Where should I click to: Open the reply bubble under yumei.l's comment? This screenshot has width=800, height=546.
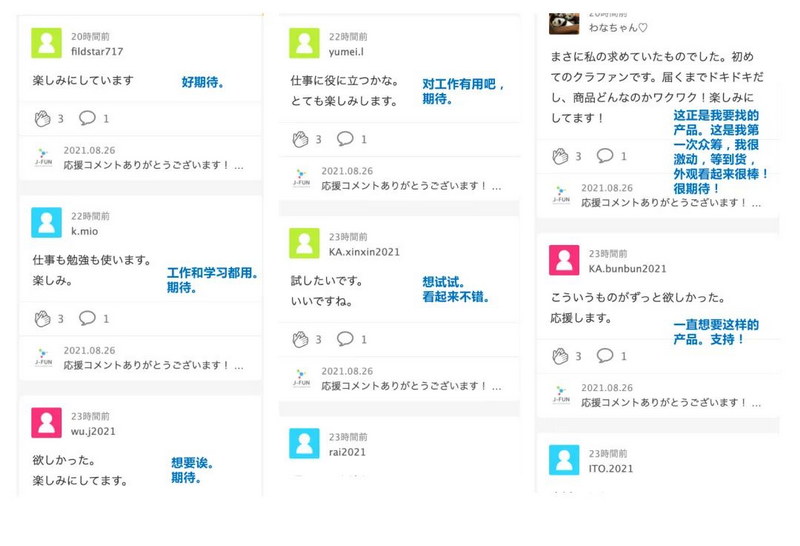(345, 138)
